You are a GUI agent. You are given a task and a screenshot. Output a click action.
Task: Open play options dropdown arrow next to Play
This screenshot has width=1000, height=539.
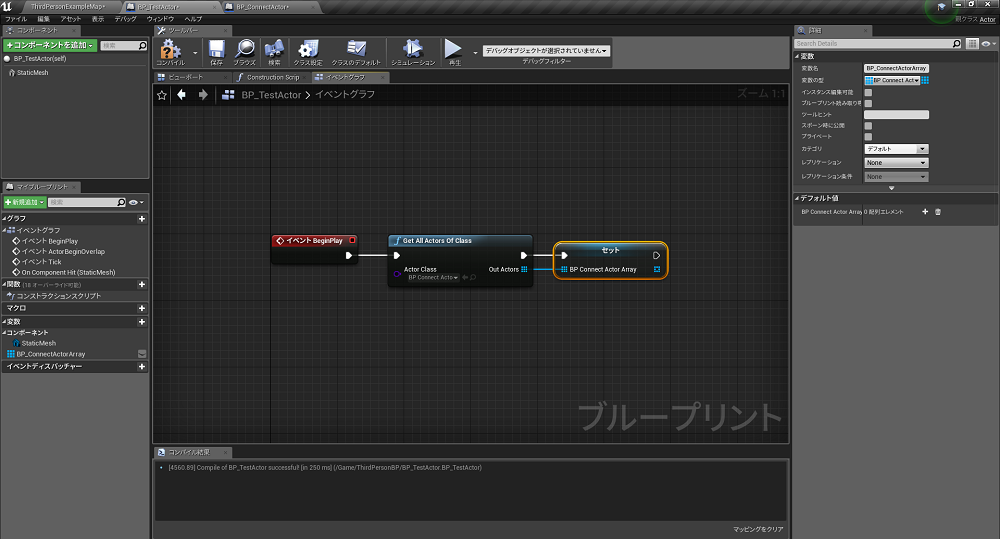(475, 53)
